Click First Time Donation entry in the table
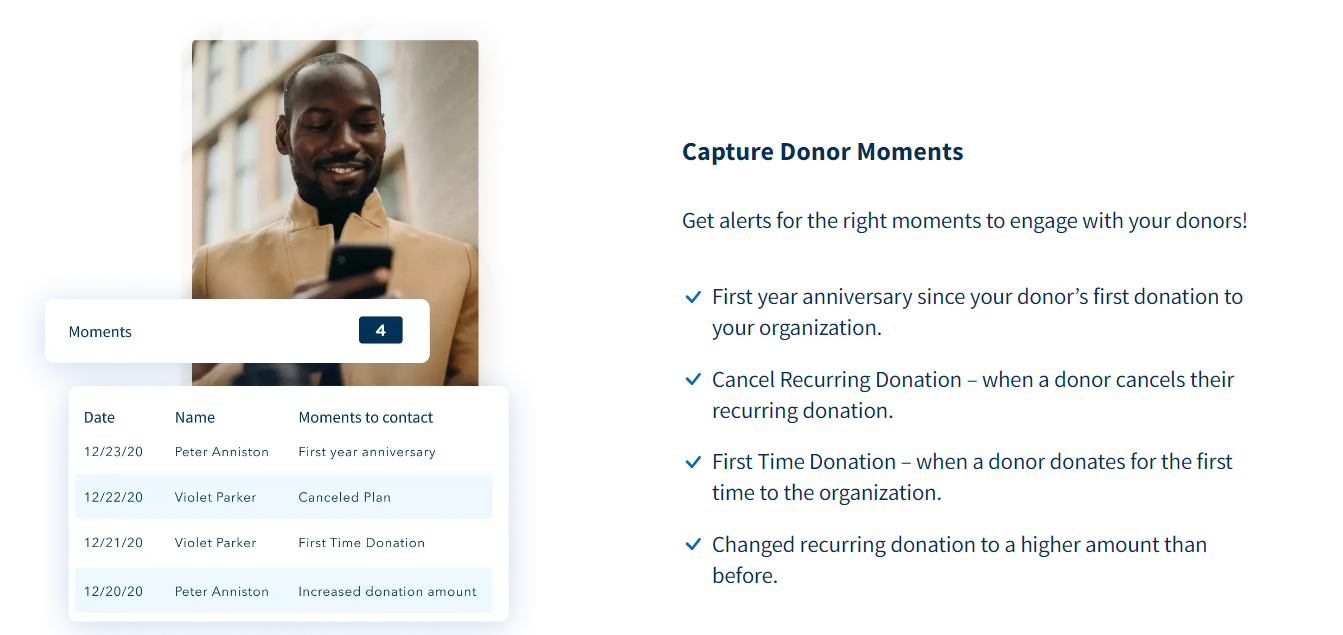The height and width of the screenshot is (635, 1343). (362, 543)
